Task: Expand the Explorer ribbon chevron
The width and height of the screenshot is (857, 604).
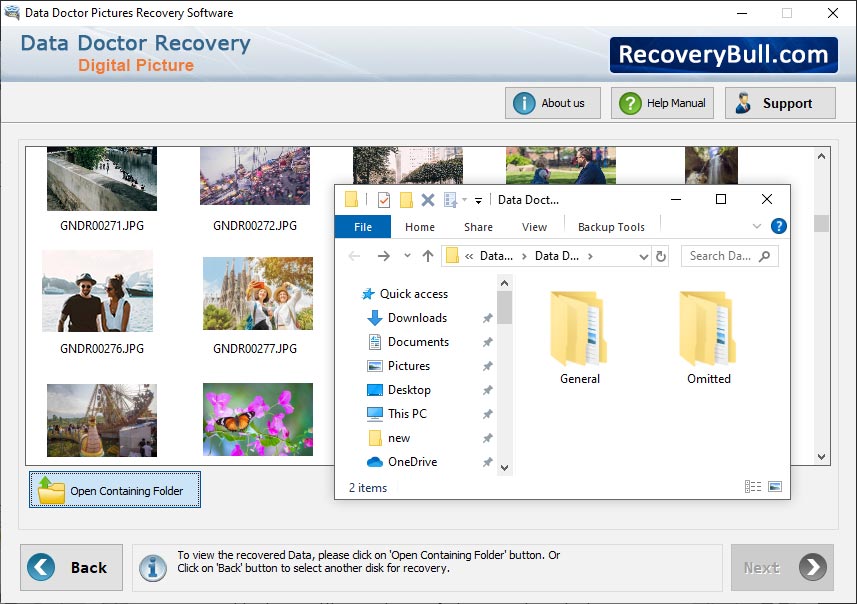Action: 757,226
